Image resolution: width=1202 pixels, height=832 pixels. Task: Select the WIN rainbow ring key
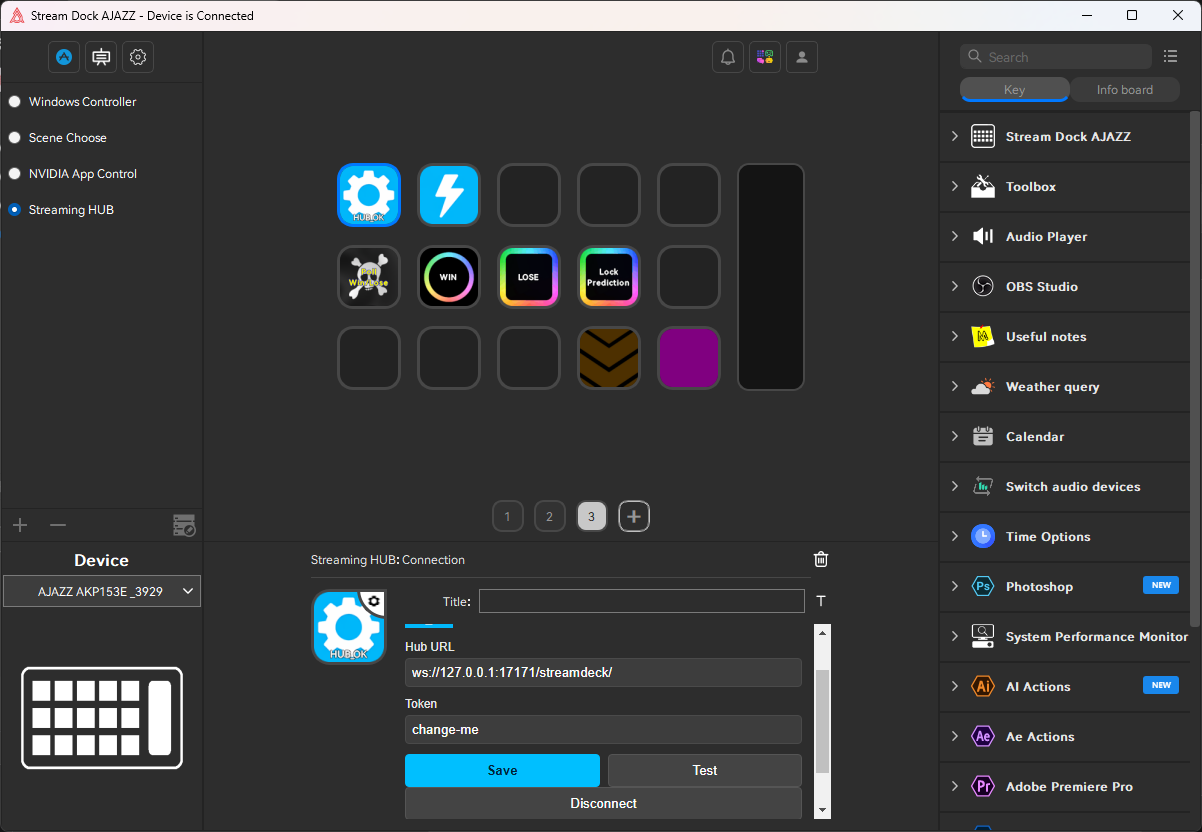pos(449,277)
